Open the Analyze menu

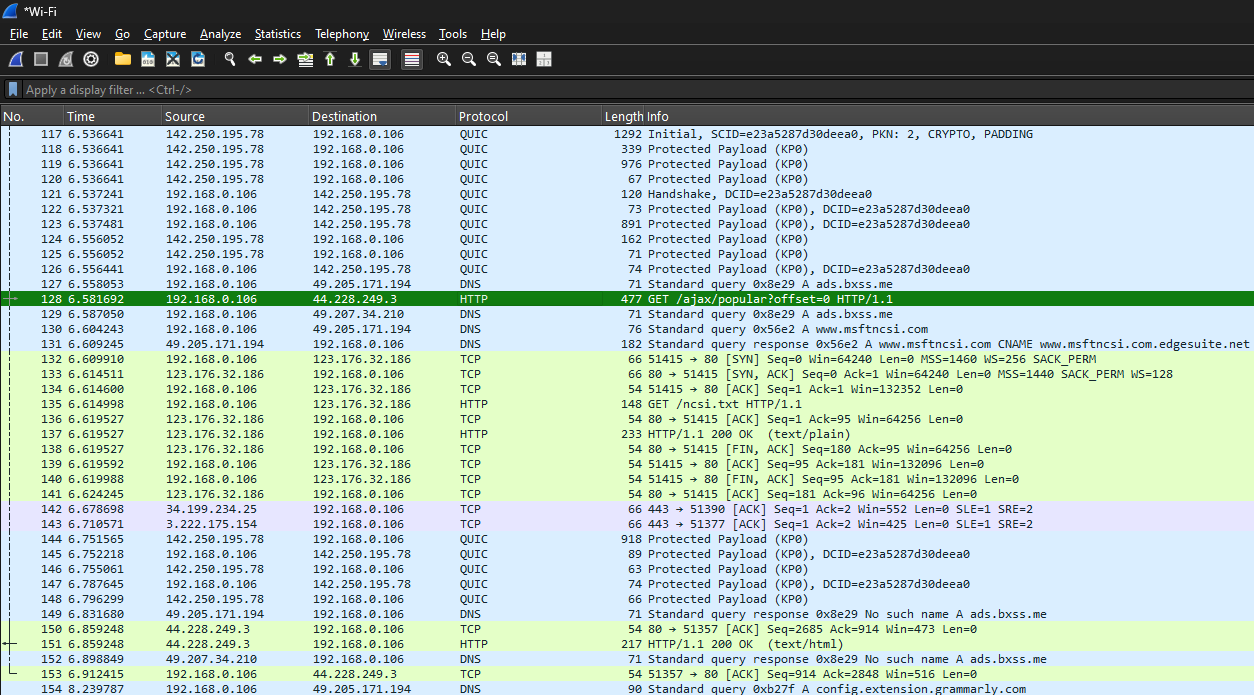[220, 34]
